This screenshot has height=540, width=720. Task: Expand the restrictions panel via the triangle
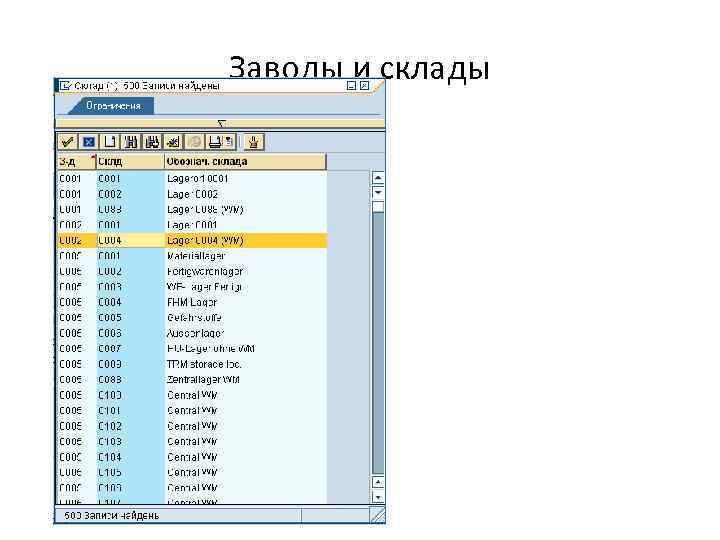point(222,124)
